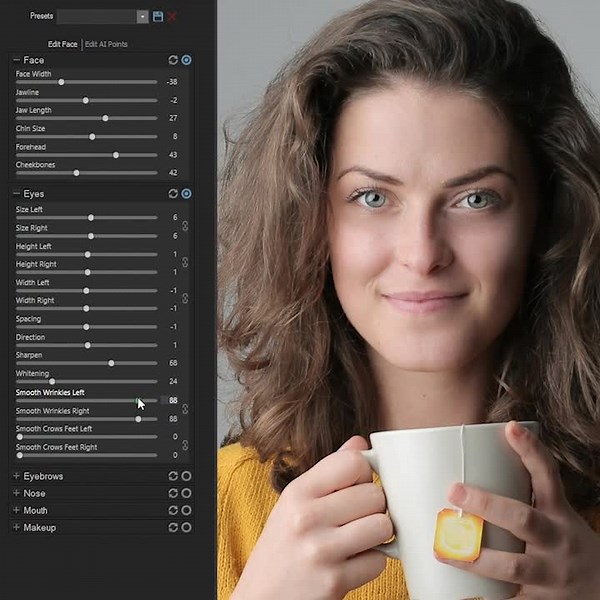Toggle link for Smooth Wrinkles Left/Right
Viewport: 600px width, 600px height.
click(185, 409)
